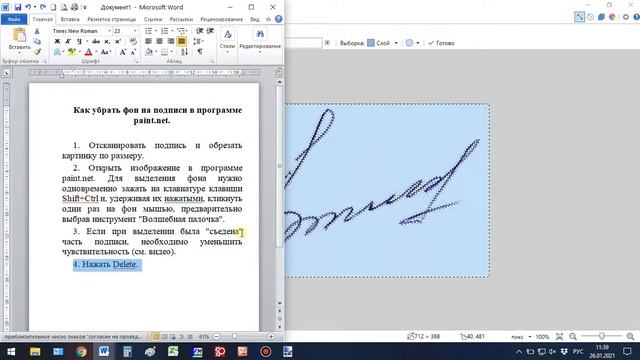This screenshot has width=640, height=360.
Task: Toggle strikethrough (abc) formatting
Action: pos(96,41)
